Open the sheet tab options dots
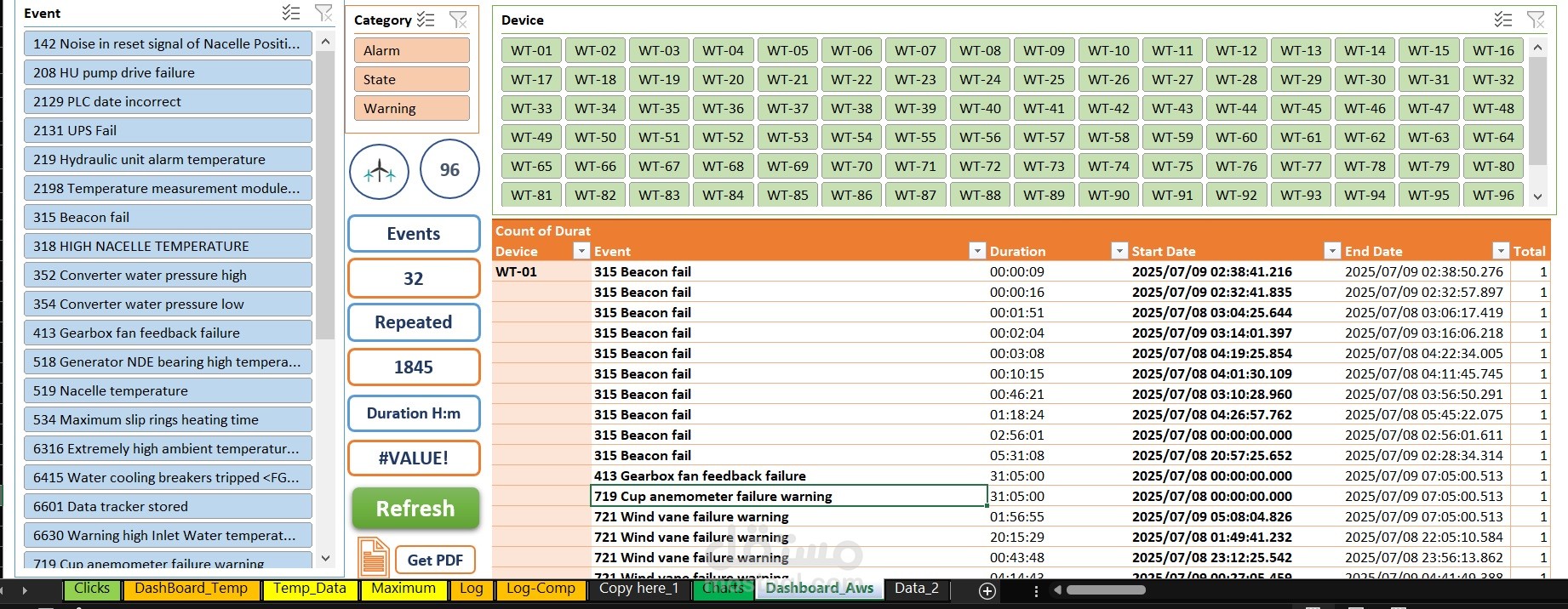 (x=1036, y=590)
